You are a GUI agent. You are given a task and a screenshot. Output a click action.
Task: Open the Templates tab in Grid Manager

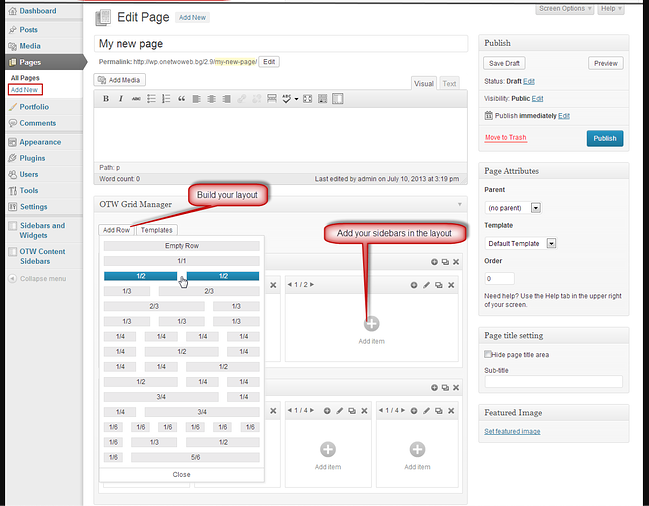(x=156, y=230)
